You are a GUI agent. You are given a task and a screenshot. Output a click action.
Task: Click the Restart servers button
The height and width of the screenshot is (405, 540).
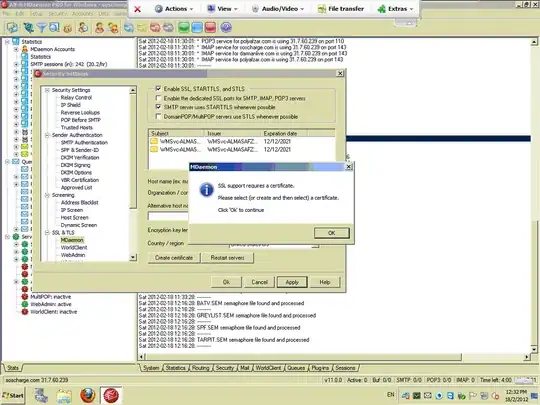[227, 258]
